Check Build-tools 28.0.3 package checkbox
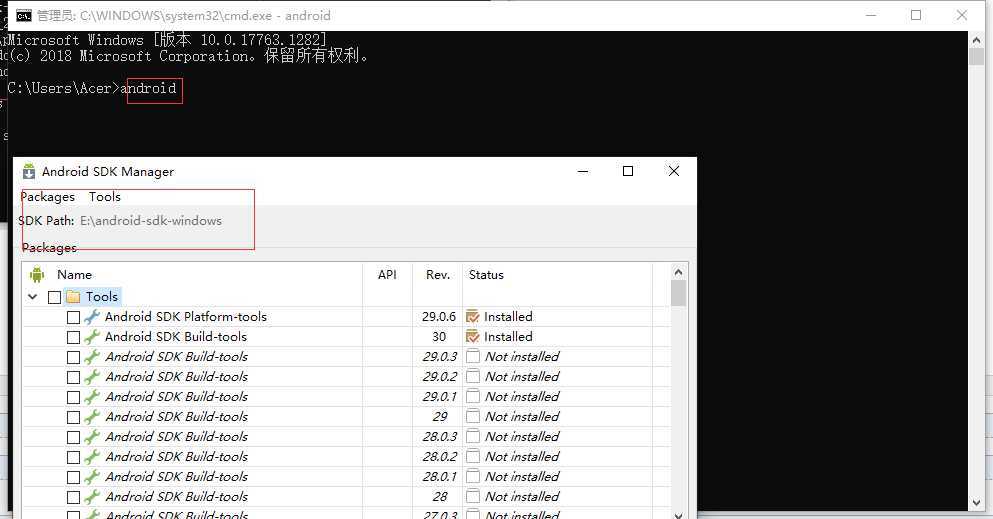993x519 pixels. [73, 437]
